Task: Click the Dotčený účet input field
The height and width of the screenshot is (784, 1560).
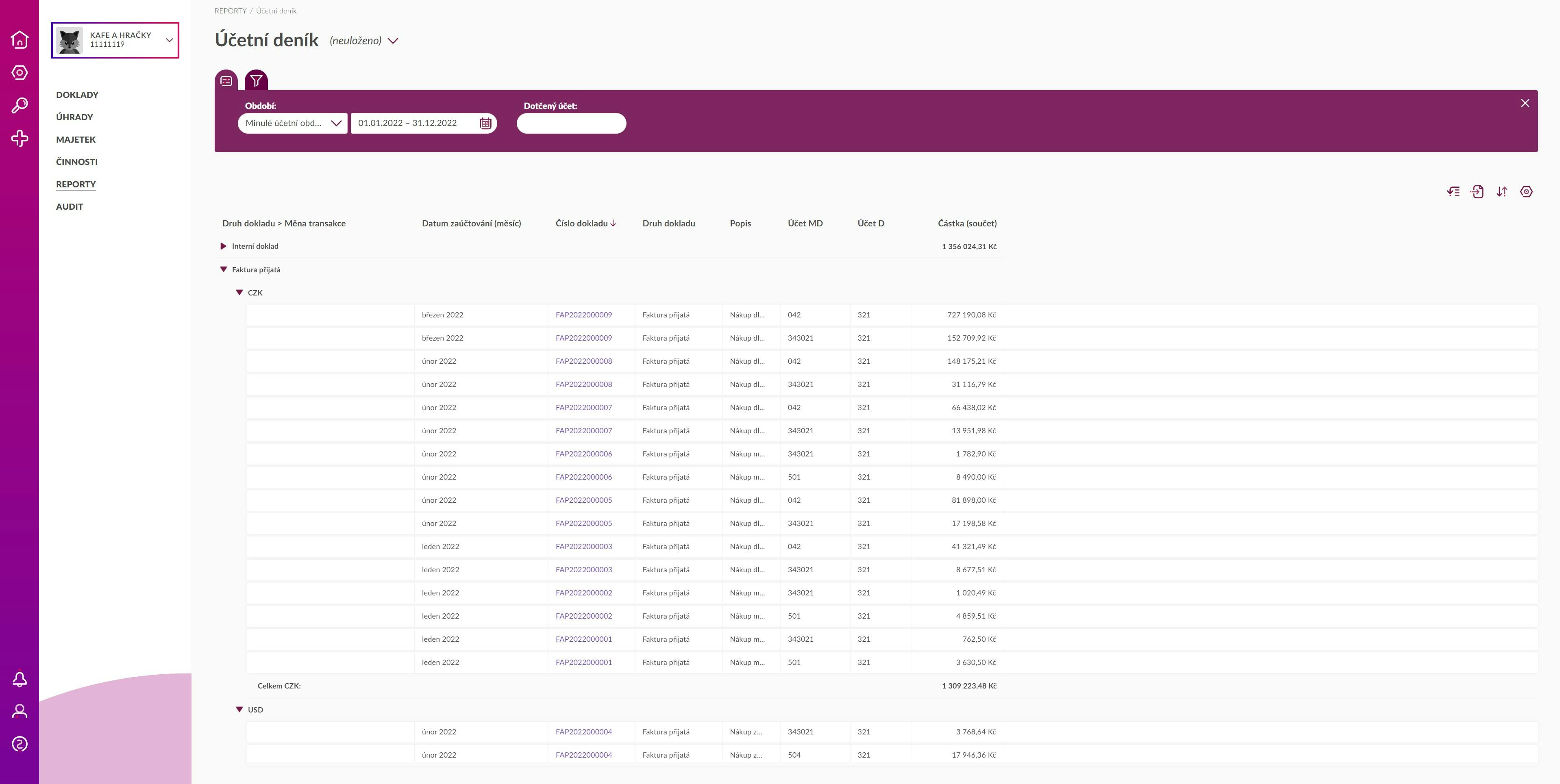Action: click(571, 124)
